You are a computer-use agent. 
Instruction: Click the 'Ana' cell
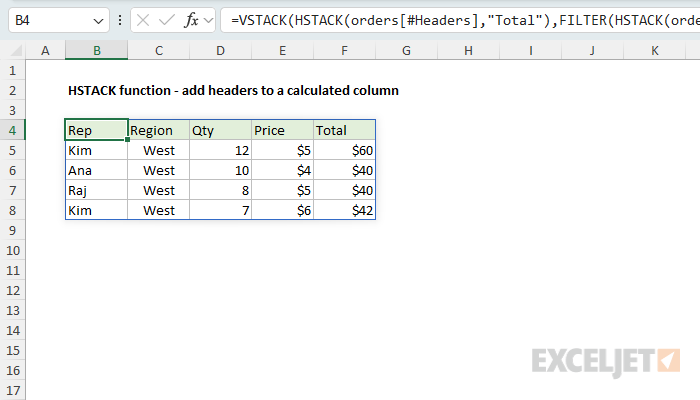pyautogui.click(x=96, y=171)
